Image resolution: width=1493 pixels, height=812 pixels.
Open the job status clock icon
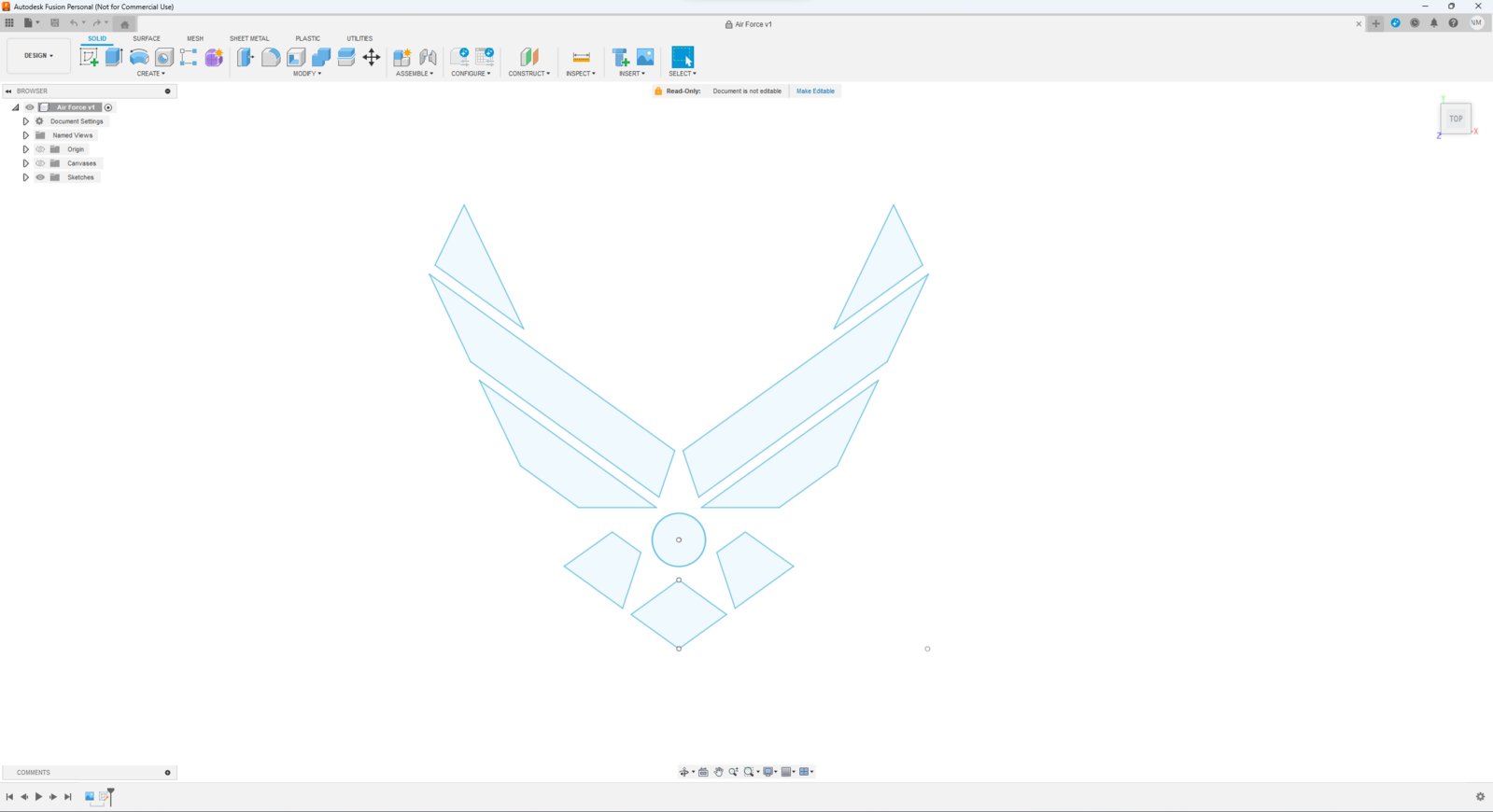(x=1415, y=23)
